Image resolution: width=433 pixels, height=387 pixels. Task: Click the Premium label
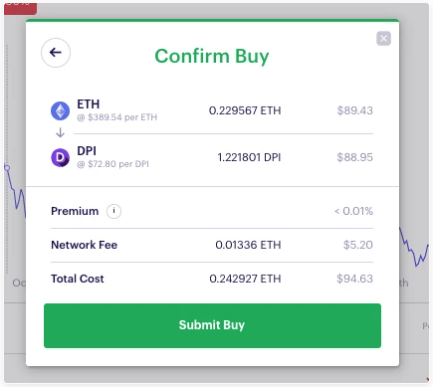[75, 211]
